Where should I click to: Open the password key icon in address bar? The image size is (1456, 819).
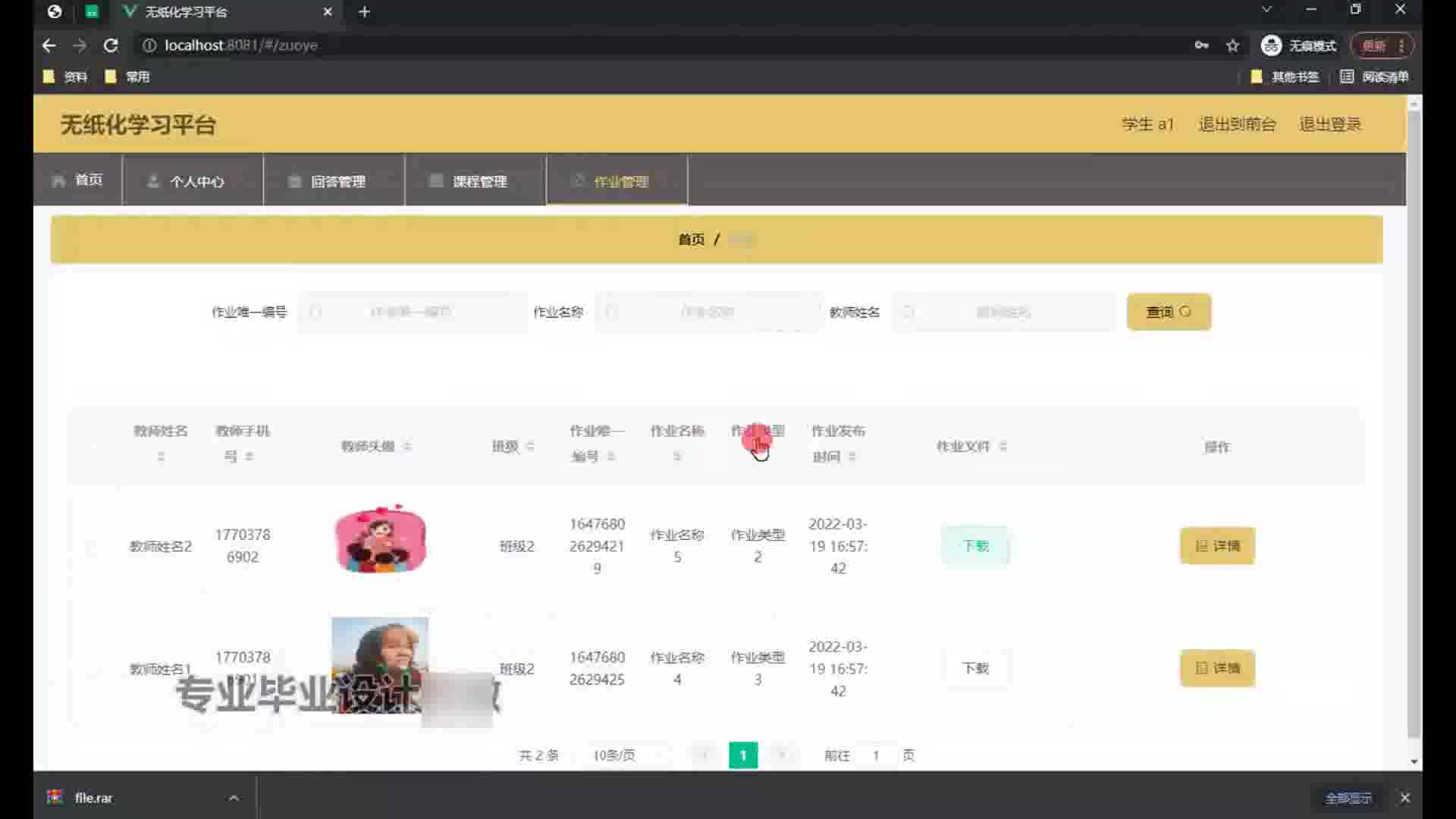click(1201, 45)
